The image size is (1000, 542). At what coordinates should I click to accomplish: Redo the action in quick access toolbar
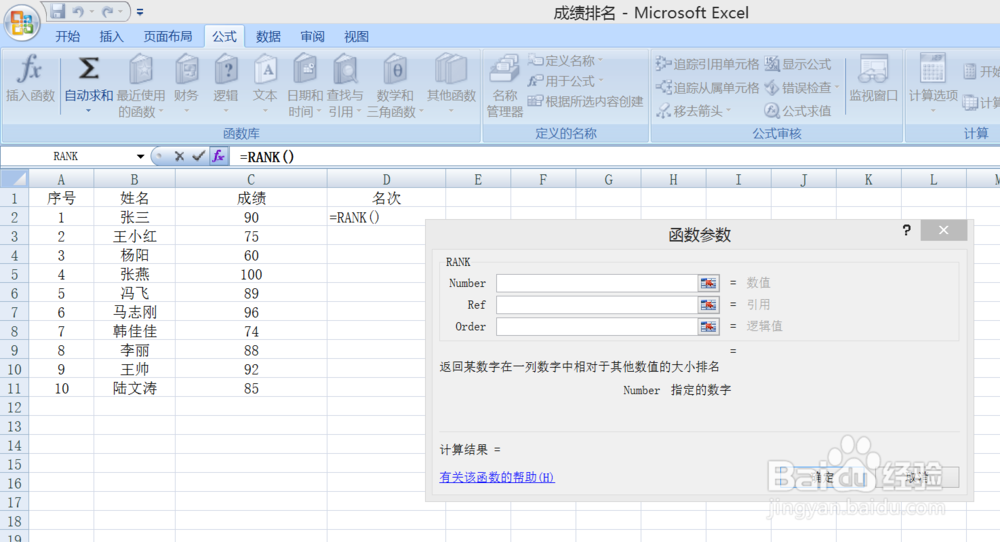point(108,11)
